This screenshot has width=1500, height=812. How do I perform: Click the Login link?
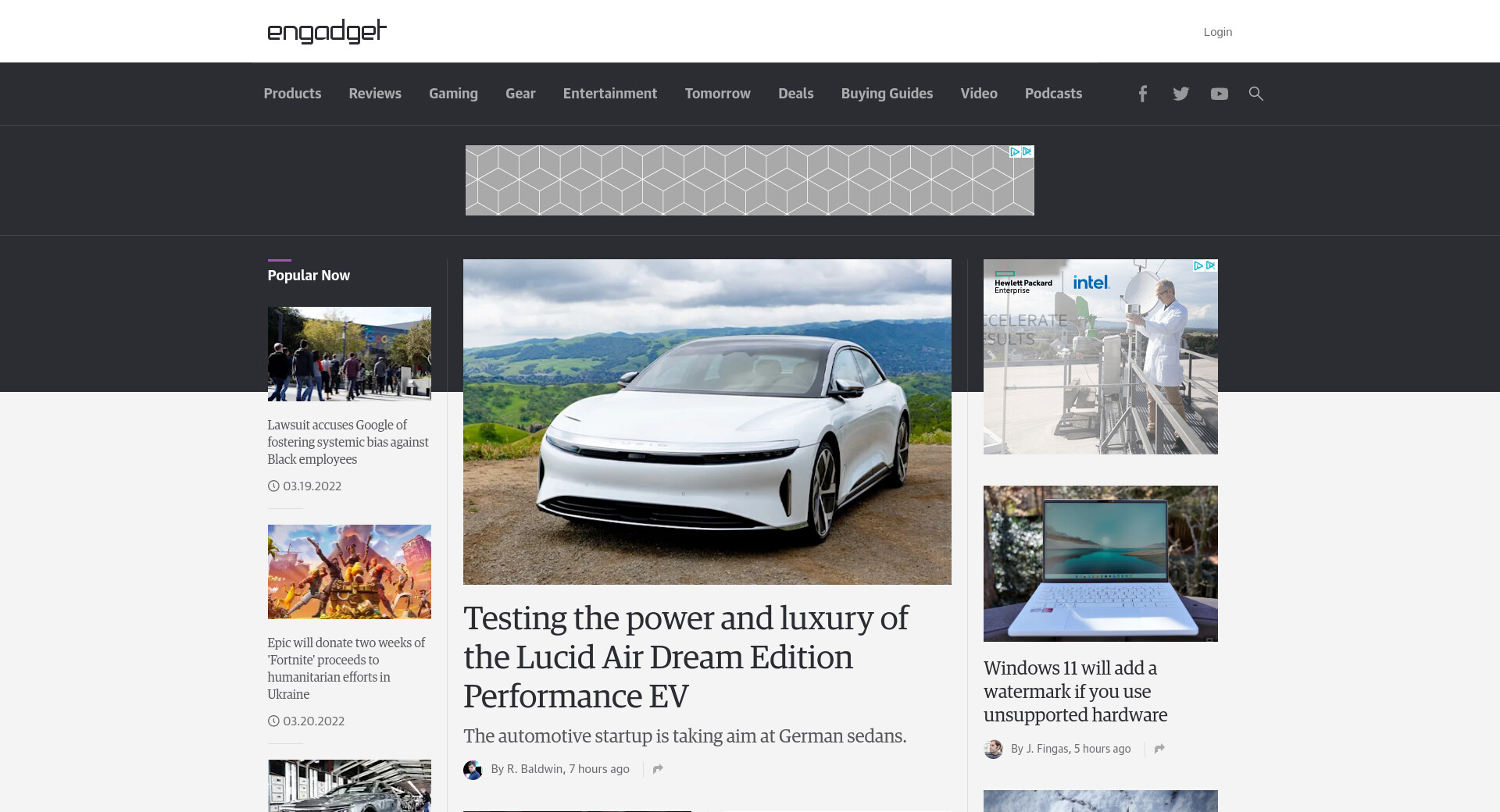tap(1217, 32)
